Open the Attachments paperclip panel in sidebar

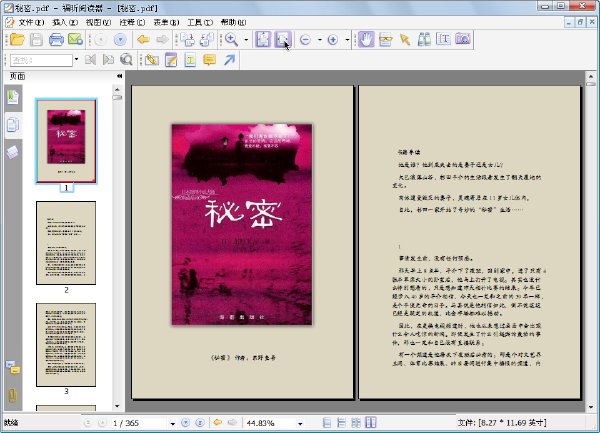(13, 395)
